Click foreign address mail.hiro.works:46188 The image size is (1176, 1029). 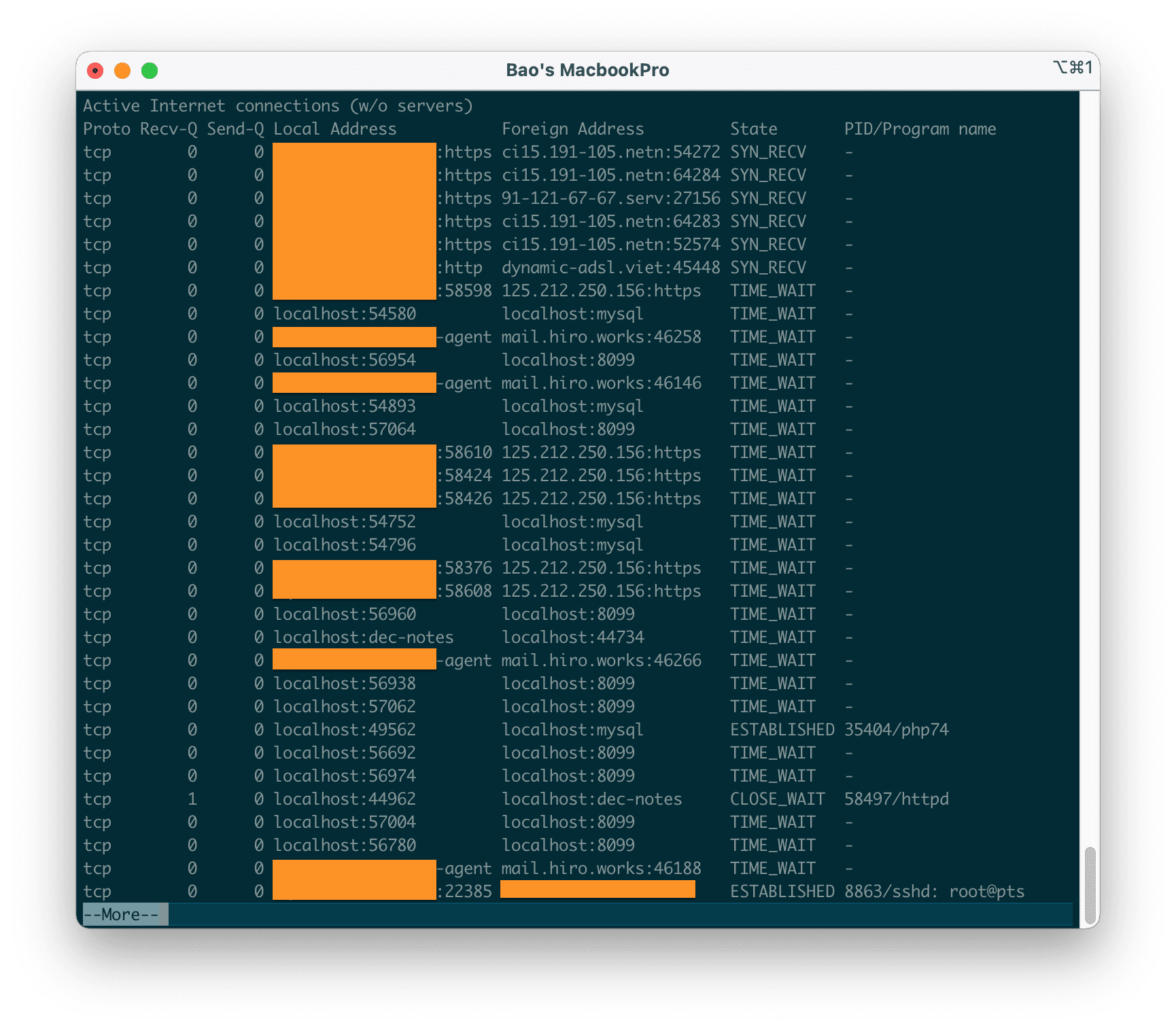tap(602, 869)
